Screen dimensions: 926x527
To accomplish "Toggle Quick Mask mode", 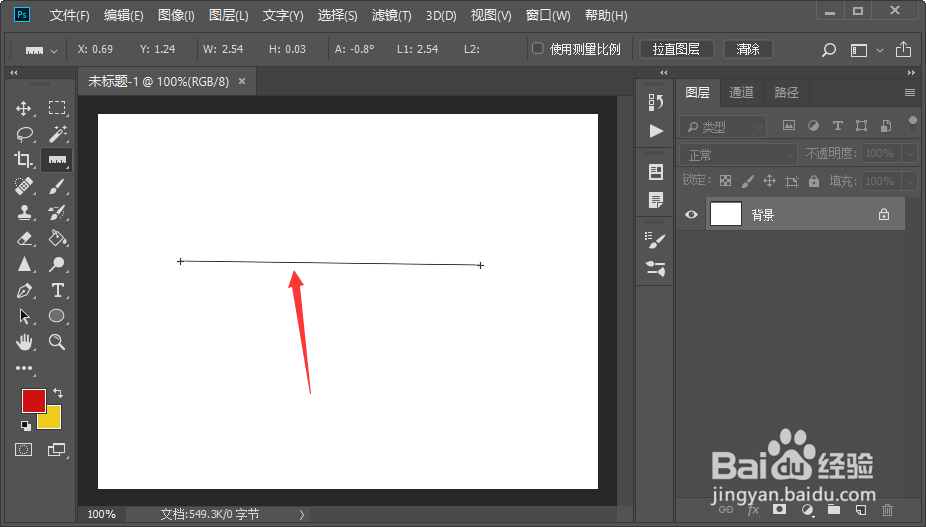I will pyautogui.click(x=24, y=450).
